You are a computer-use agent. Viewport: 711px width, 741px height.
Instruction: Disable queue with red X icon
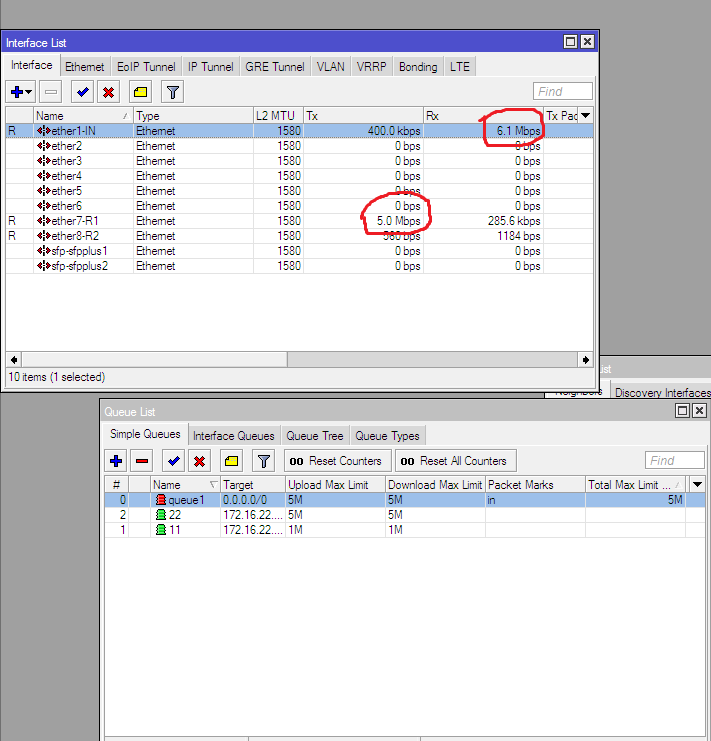(x=199, y=461)
